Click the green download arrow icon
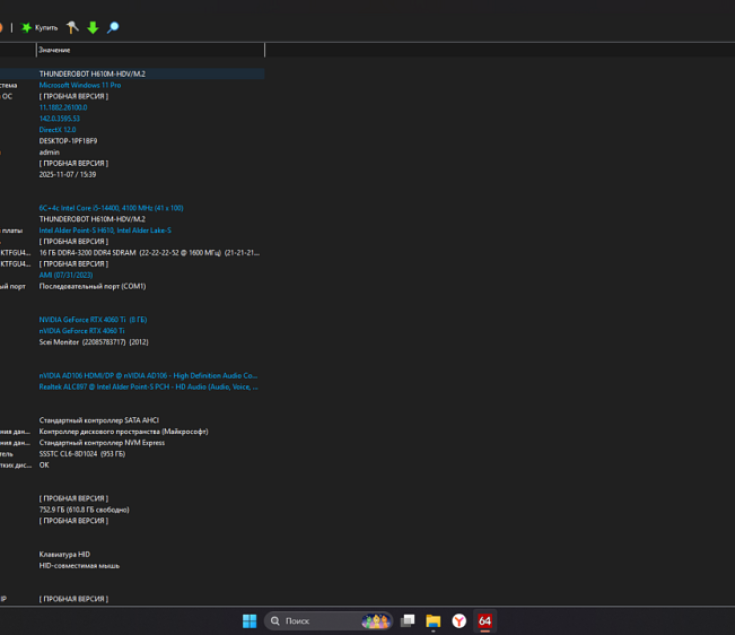The height and width of the screenshot is (635, 735). (92, 28)
